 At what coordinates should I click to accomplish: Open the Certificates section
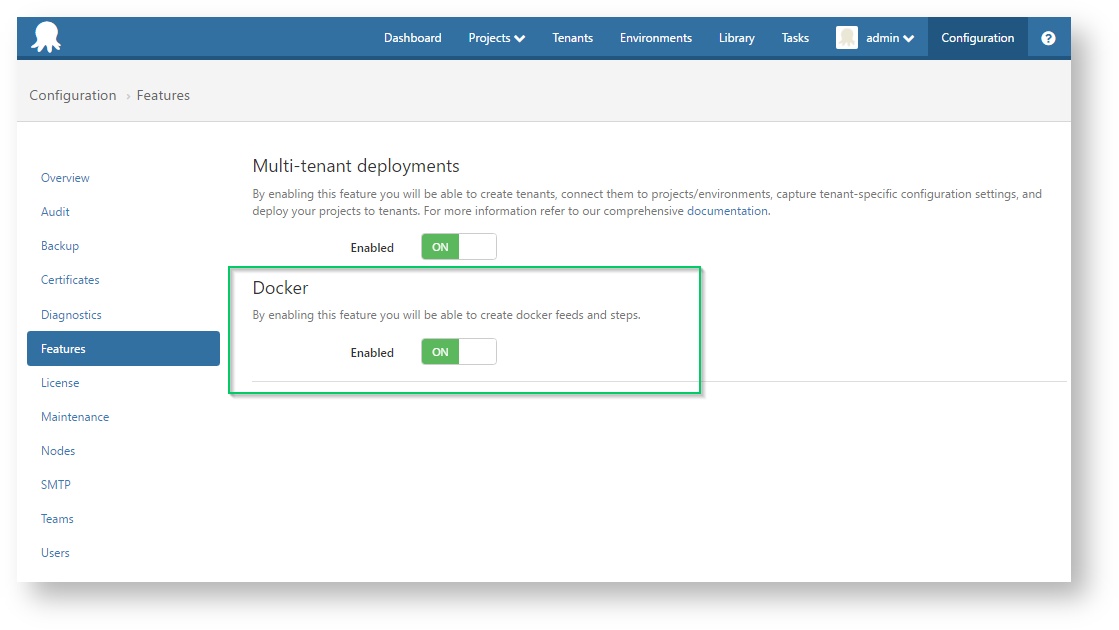click(70, 280)
